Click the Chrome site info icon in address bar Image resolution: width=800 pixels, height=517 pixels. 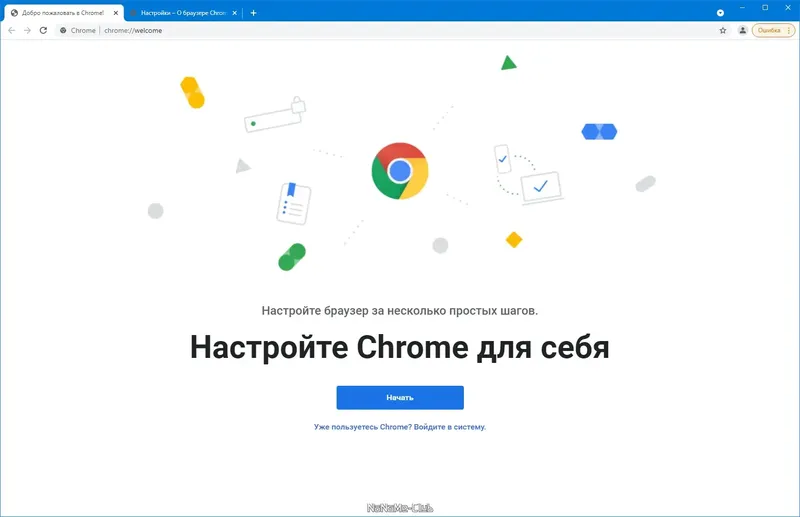coord(63,31)
